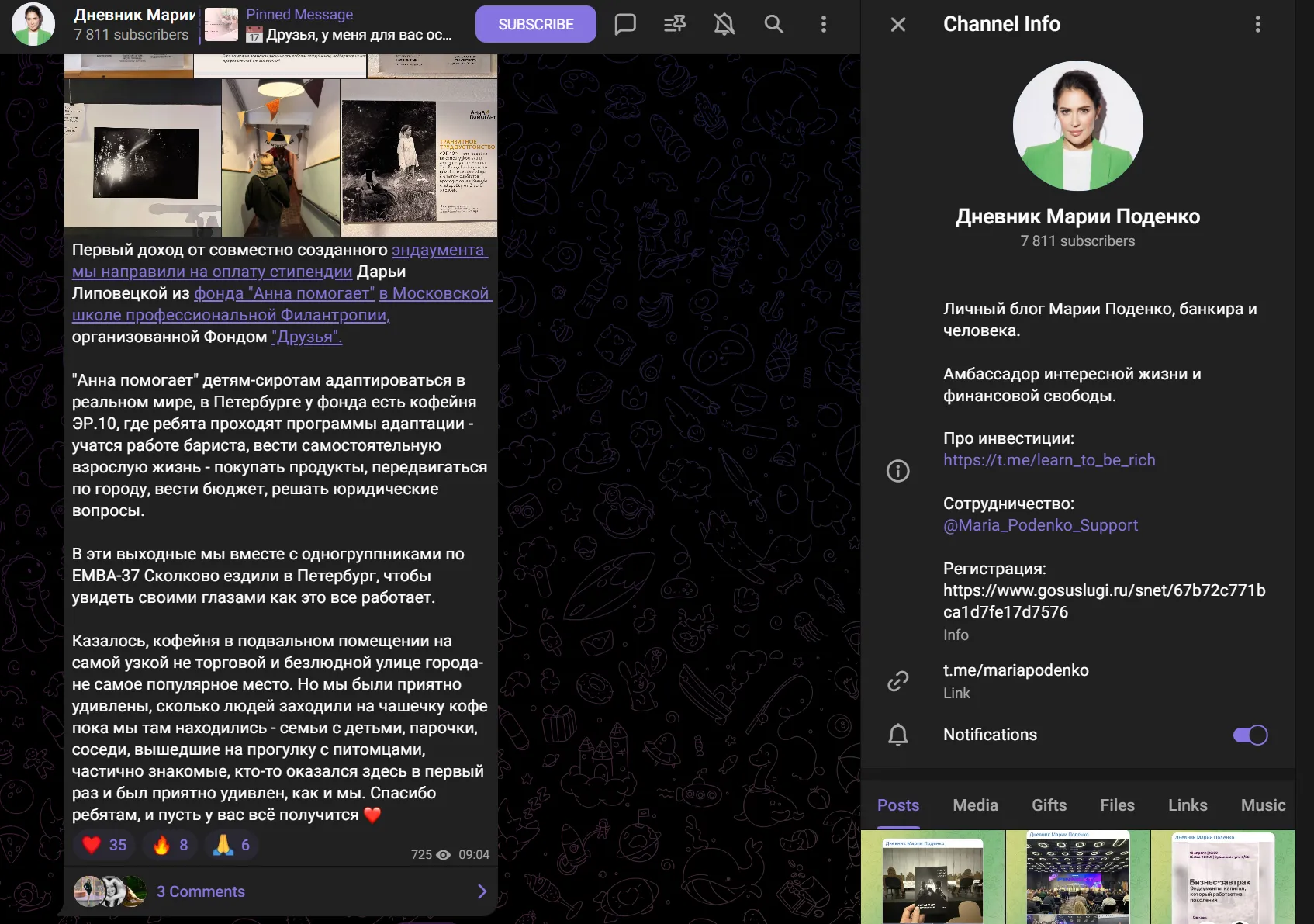Click the muted bell icon in header
Viewport: 1314px width, 924px height.
[x=724, y=24]
